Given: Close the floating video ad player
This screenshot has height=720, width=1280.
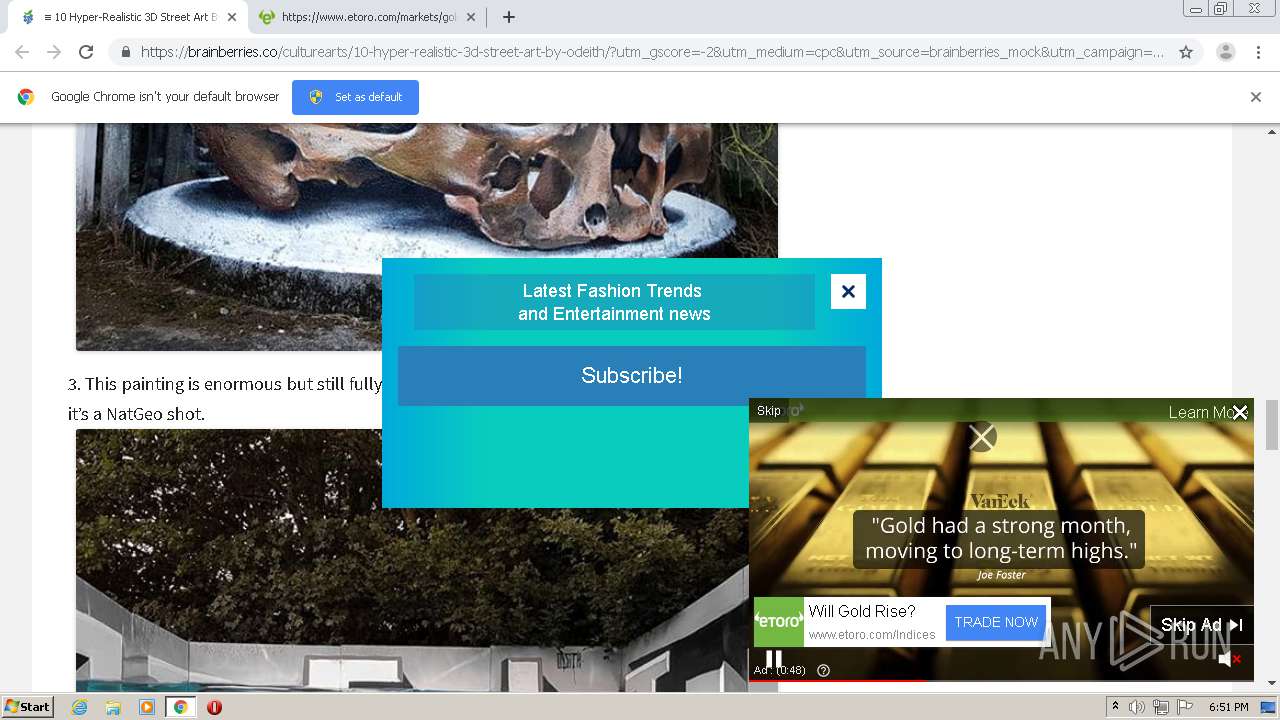Looking at the screenshot, I should pyautogui.click(x=1240, y=412).
